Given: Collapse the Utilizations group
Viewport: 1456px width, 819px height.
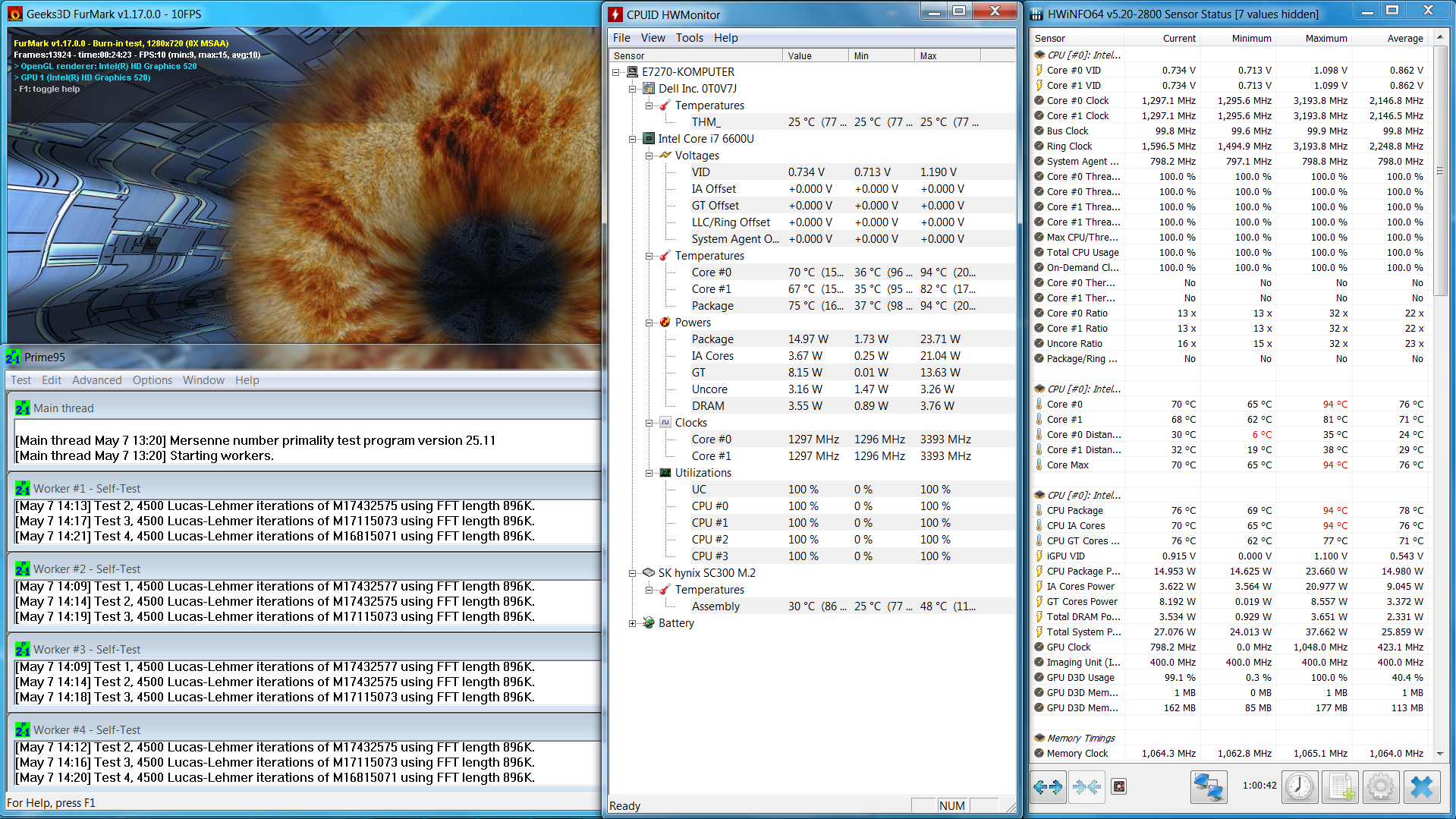Looking at the screenshot, I should click(x=649, y=473).
